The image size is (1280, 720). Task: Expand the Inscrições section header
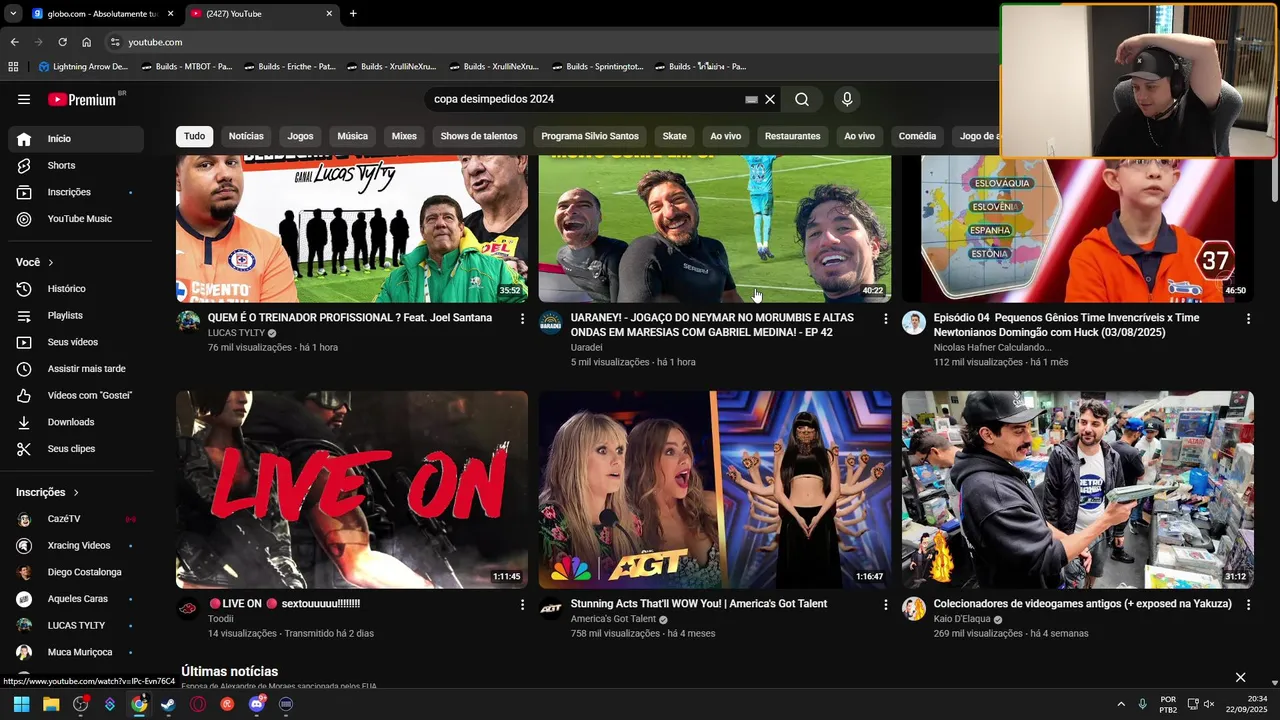(x=47, y=492)
